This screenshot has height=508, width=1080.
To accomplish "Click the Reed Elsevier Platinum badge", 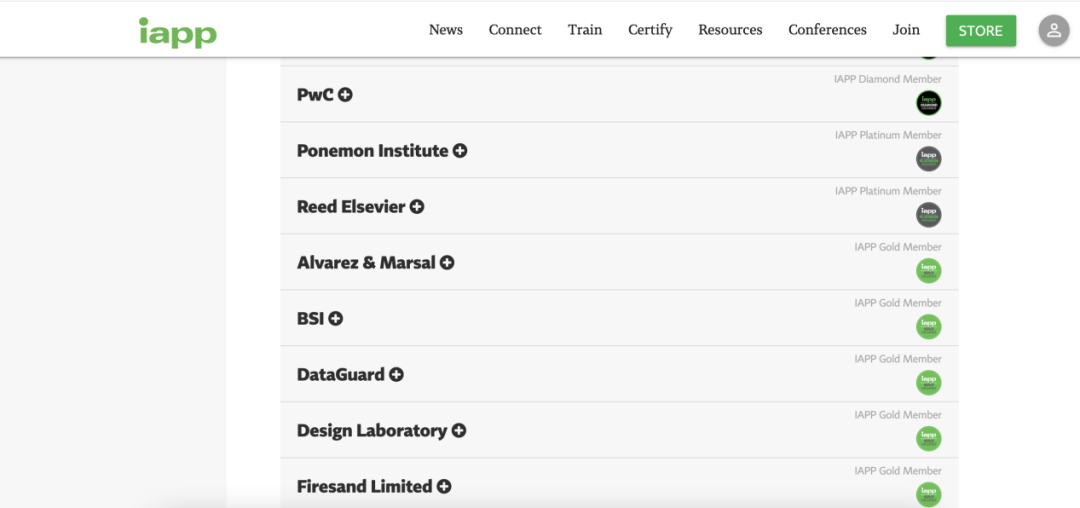I will click(x=928, y=215).
